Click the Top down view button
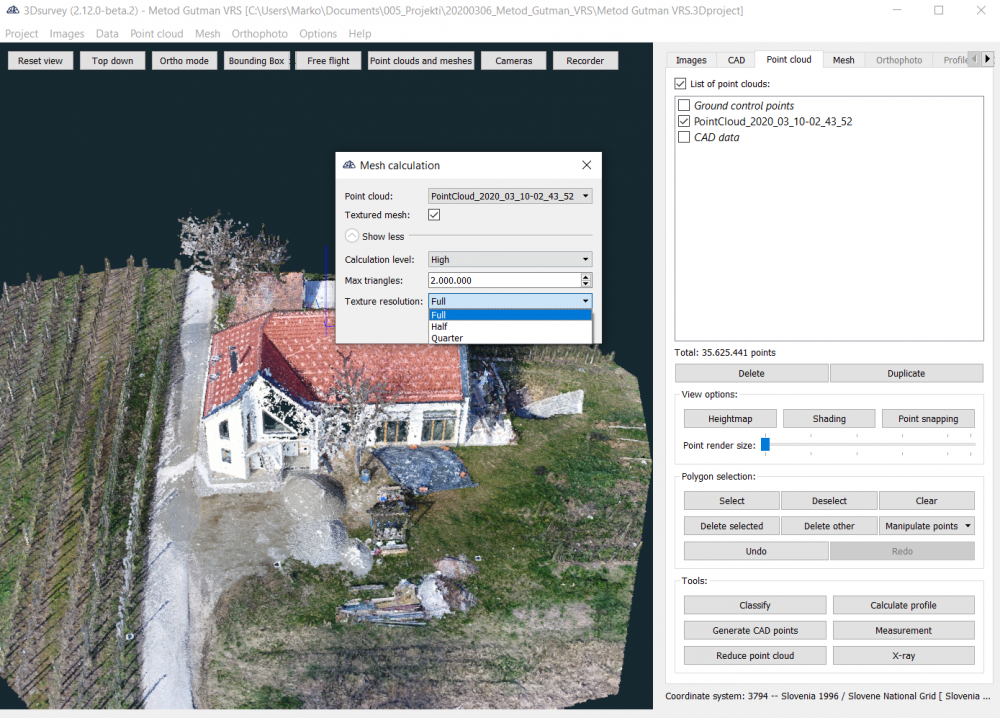 pyautogui.click(x=112, y=61)
